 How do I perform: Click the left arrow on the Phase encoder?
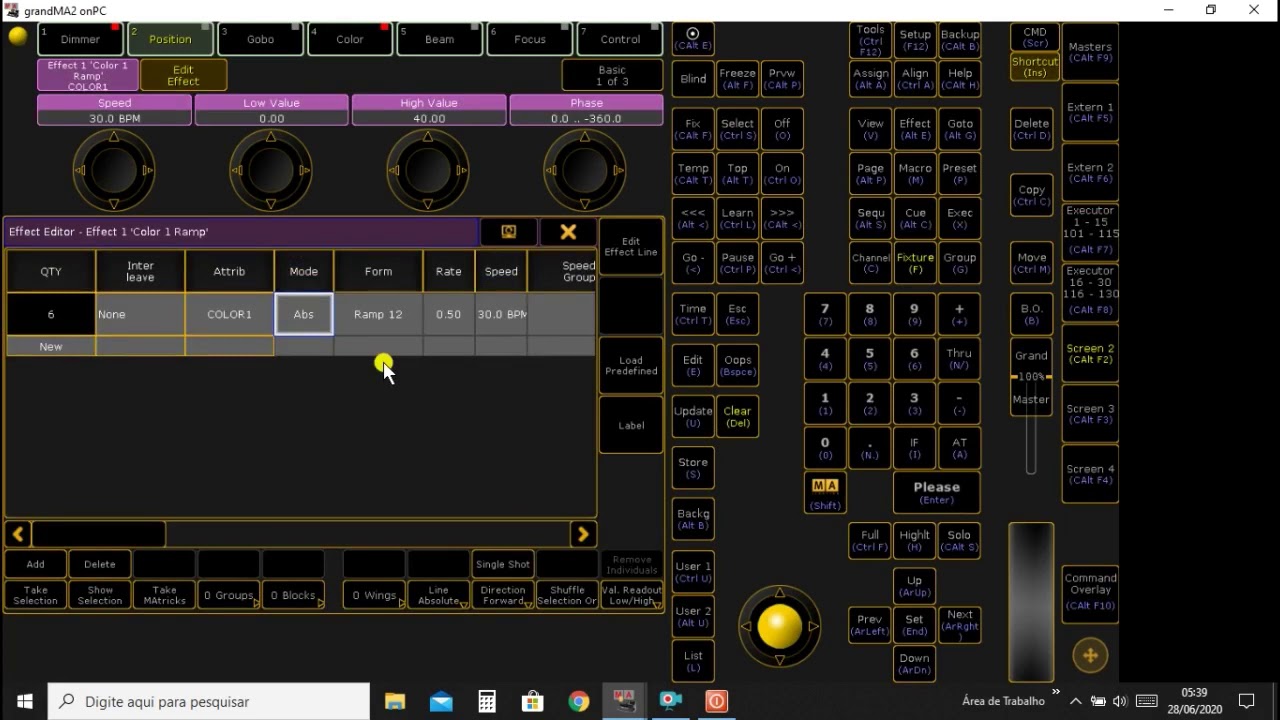point(550,170)
